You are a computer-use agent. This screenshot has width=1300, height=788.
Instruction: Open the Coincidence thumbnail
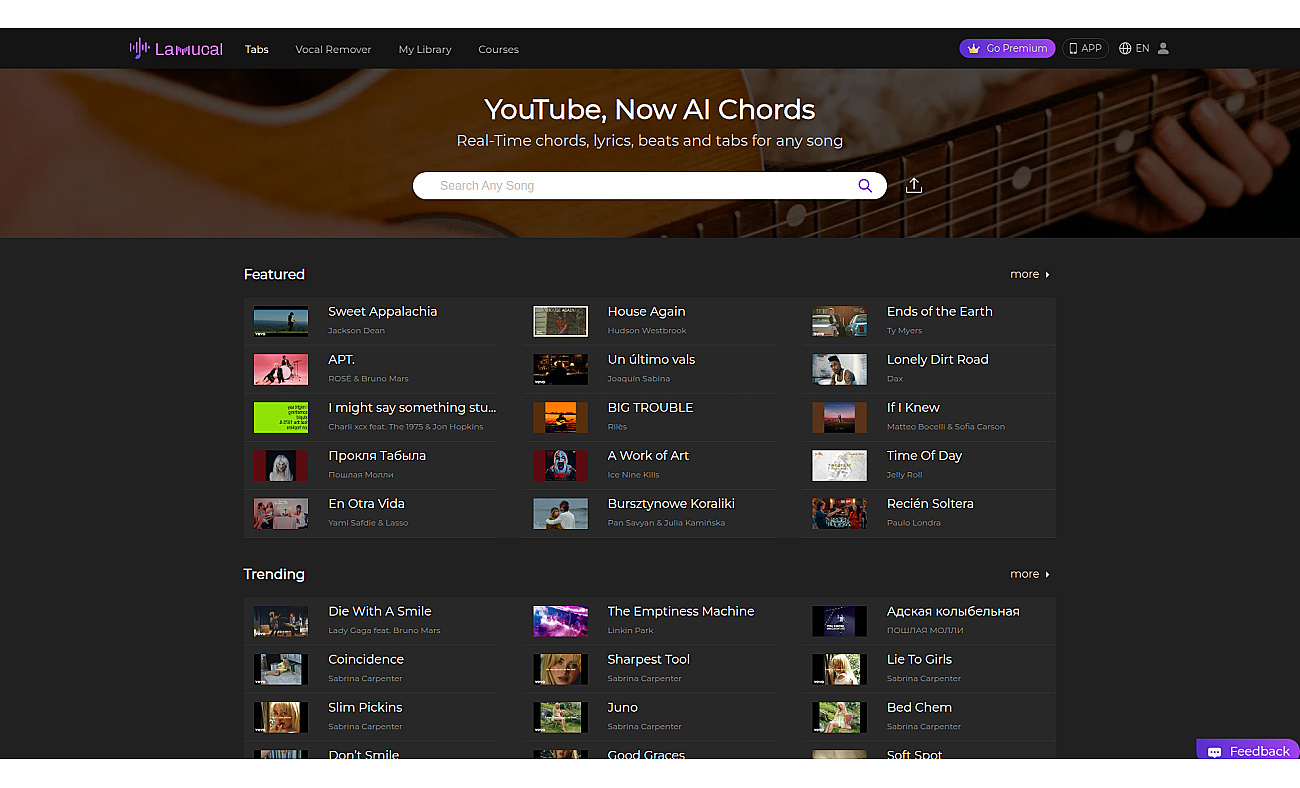point(281,669)
